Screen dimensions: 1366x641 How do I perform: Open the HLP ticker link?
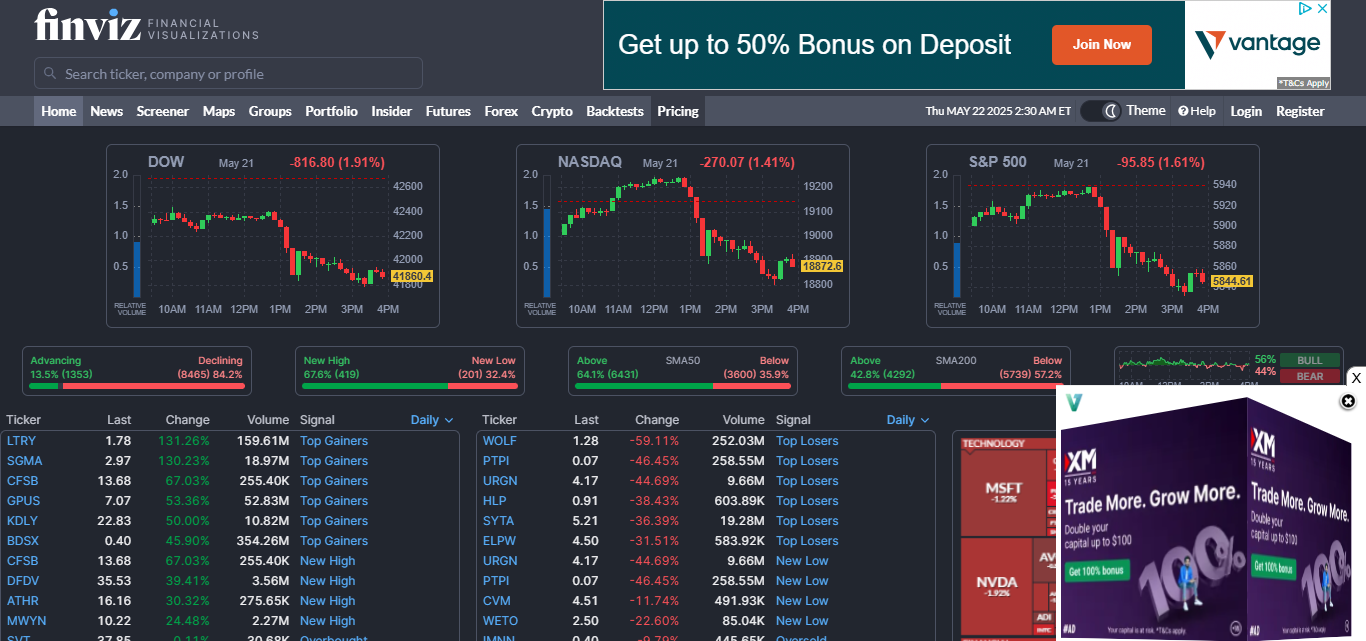[495, 501]
